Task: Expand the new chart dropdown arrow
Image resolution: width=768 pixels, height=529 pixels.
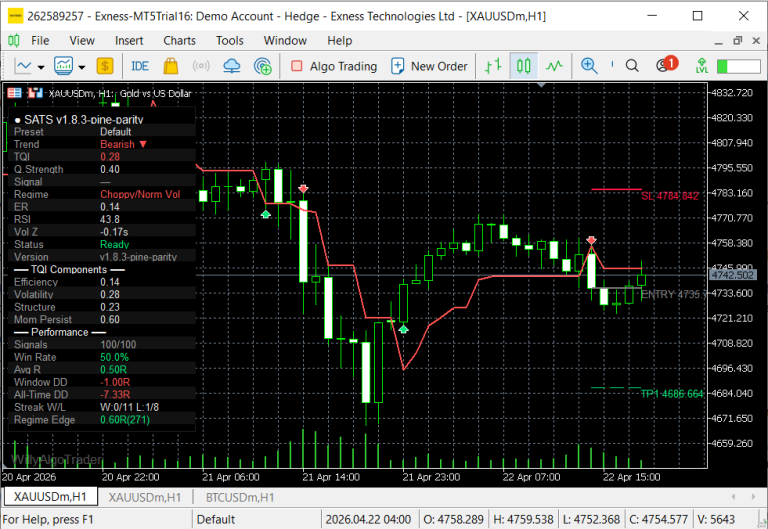Action: [x=41, y=67]
